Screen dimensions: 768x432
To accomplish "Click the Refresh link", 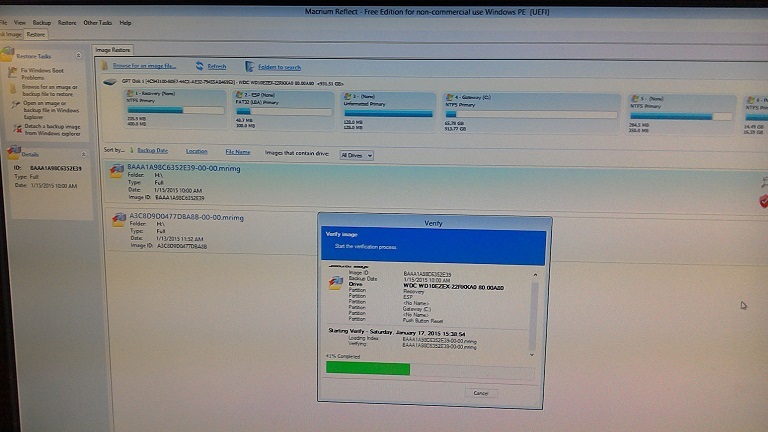I will [x=216, y=67].
